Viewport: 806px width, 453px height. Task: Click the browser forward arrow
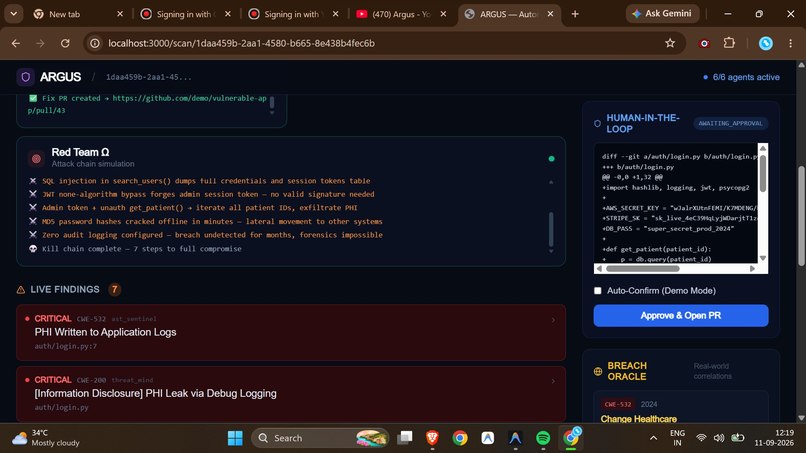coord(40,43)
